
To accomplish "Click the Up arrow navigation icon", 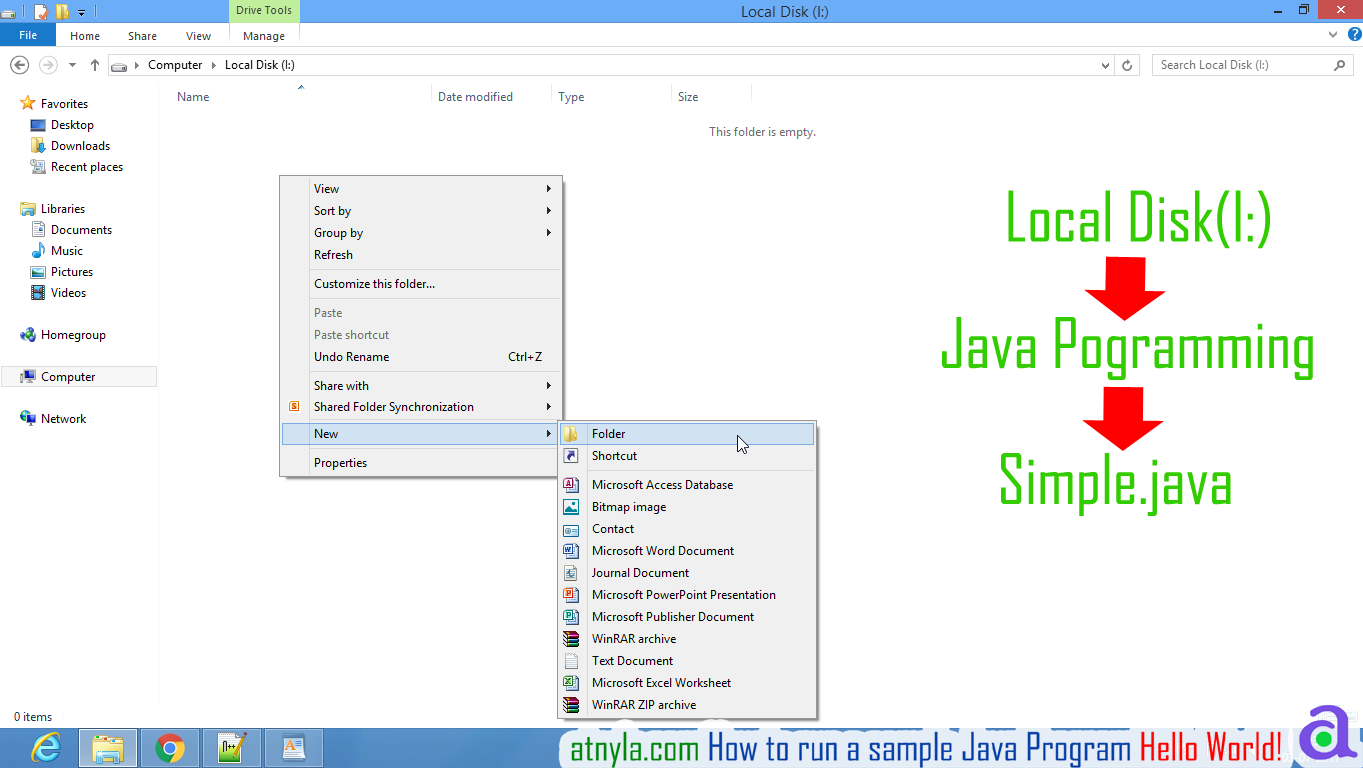I will coord(94,64).
